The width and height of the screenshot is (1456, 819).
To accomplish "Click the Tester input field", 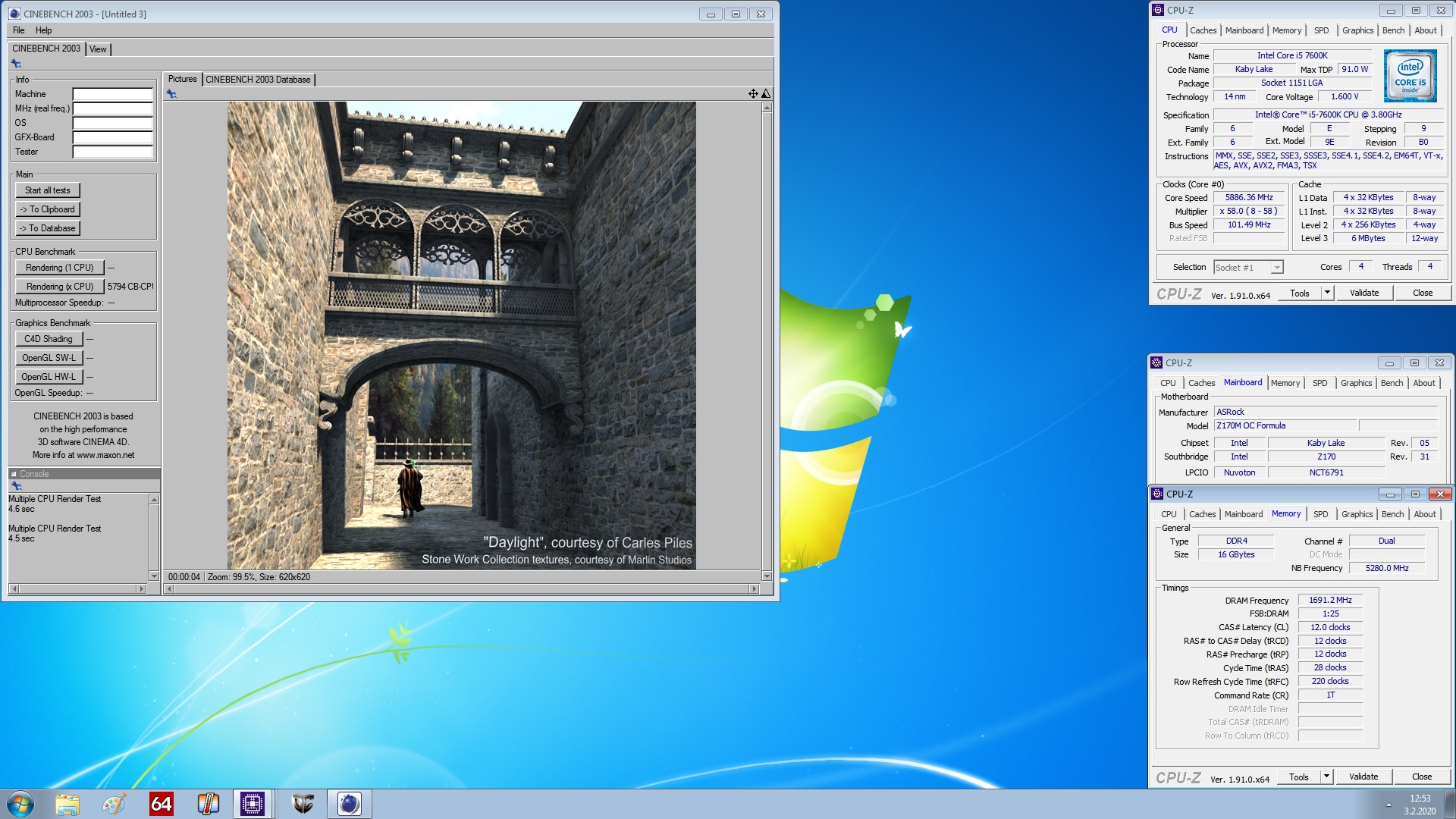I will pos(113,152).
